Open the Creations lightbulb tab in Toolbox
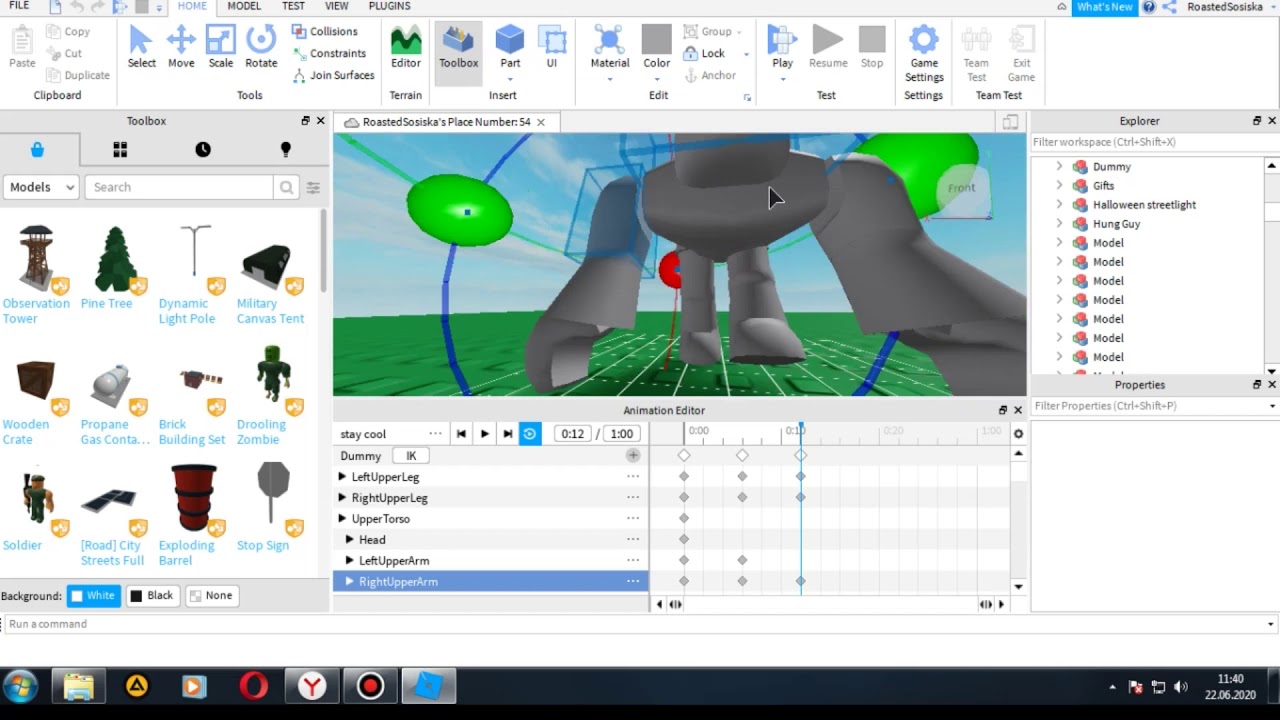This screenshot has width=1280, height=720. coord(285,150)
